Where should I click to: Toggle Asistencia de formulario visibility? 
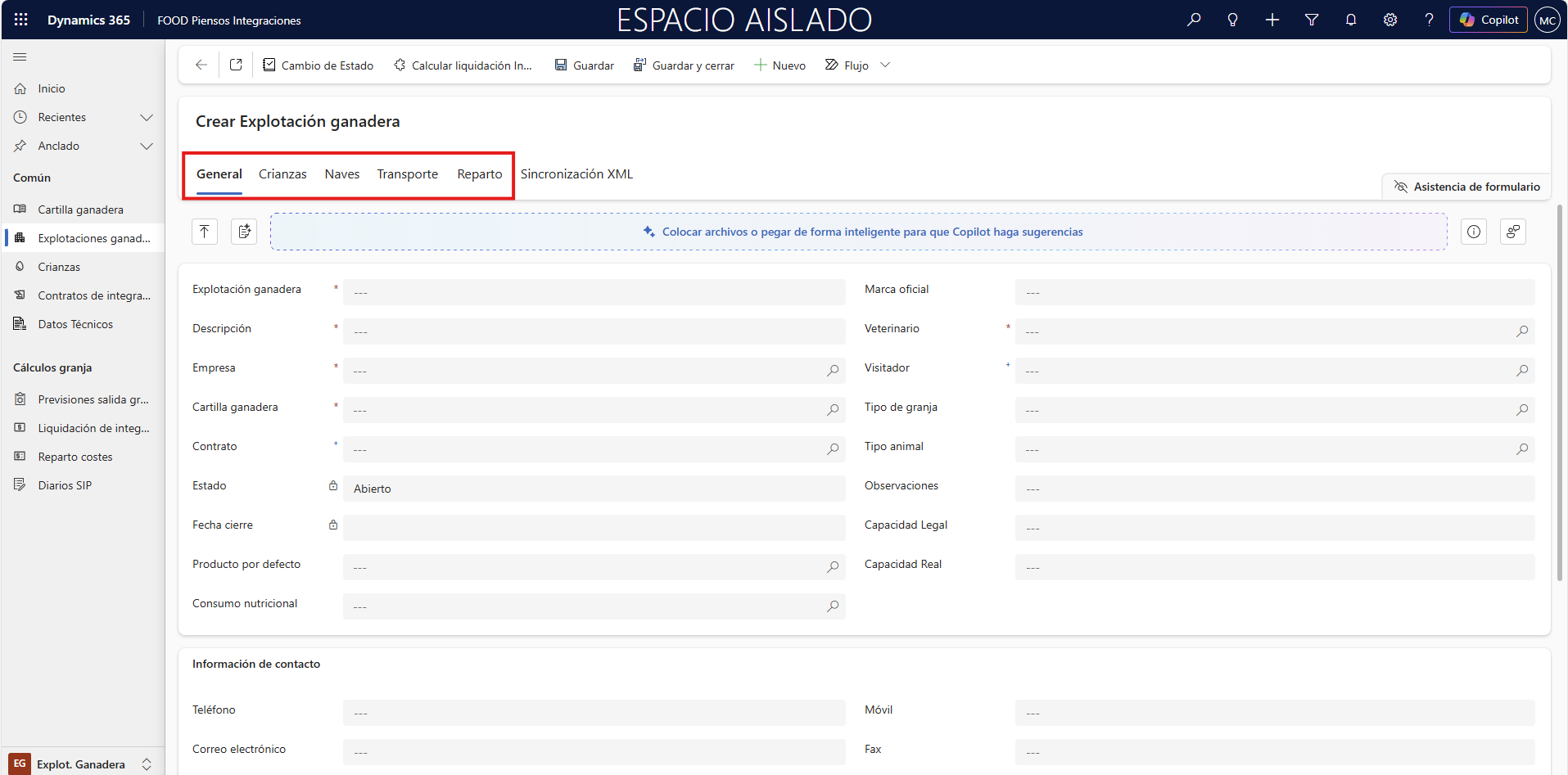click(x=1466, y=187)
